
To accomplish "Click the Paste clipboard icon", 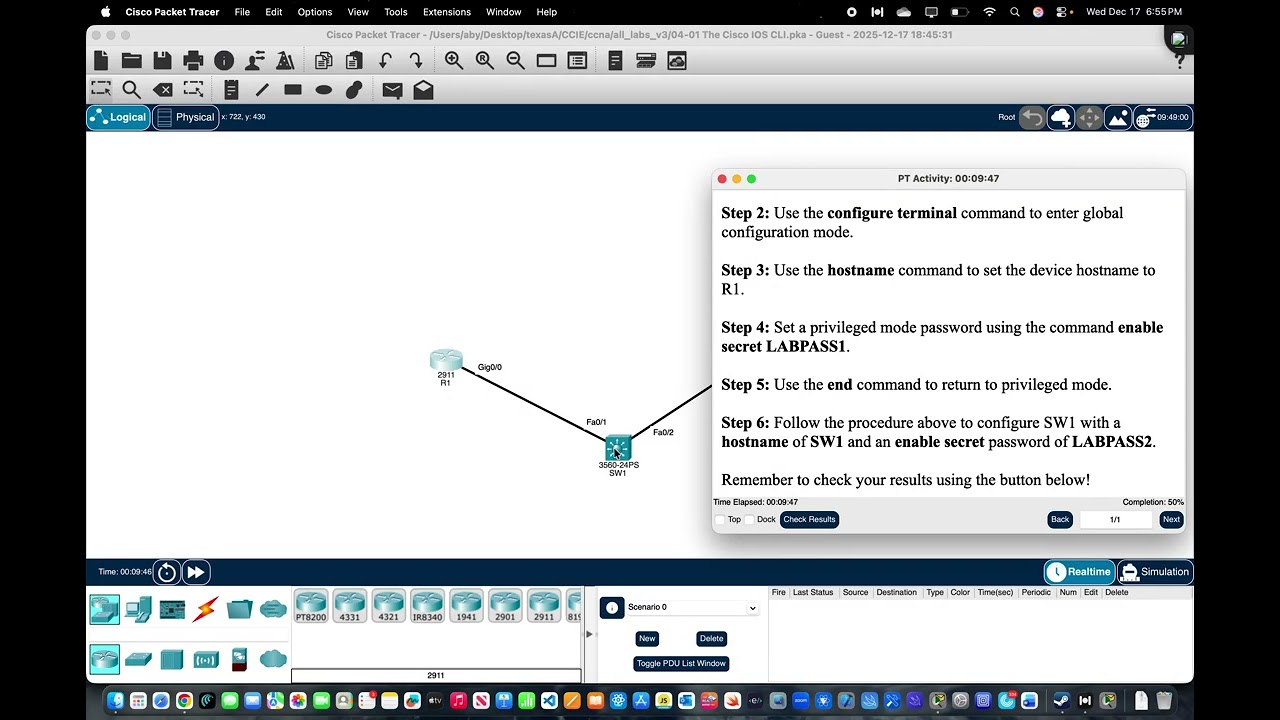I will (x=353, y=61).
